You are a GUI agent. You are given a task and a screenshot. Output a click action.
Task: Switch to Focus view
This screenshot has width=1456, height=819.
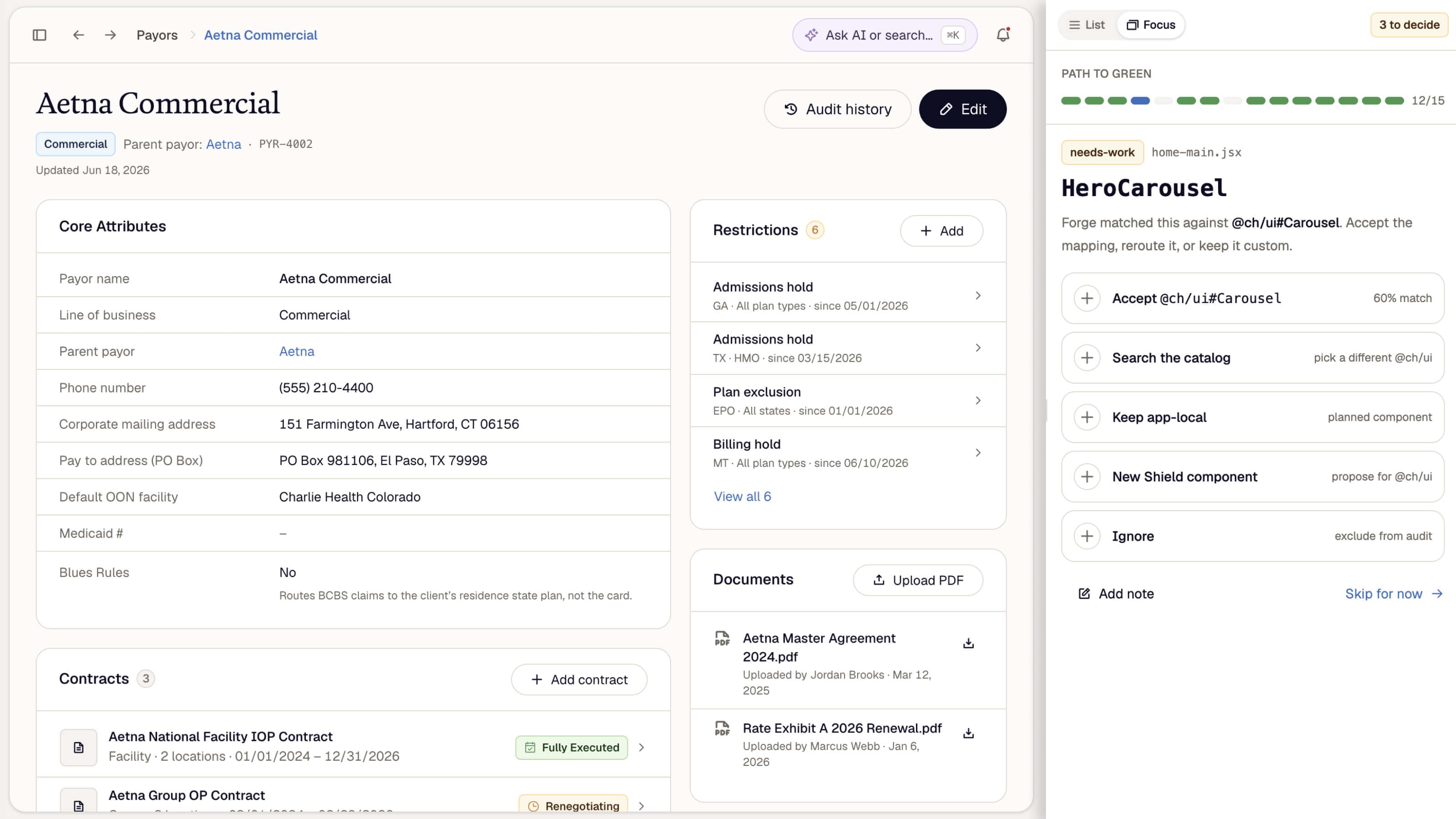point(1151,25)
